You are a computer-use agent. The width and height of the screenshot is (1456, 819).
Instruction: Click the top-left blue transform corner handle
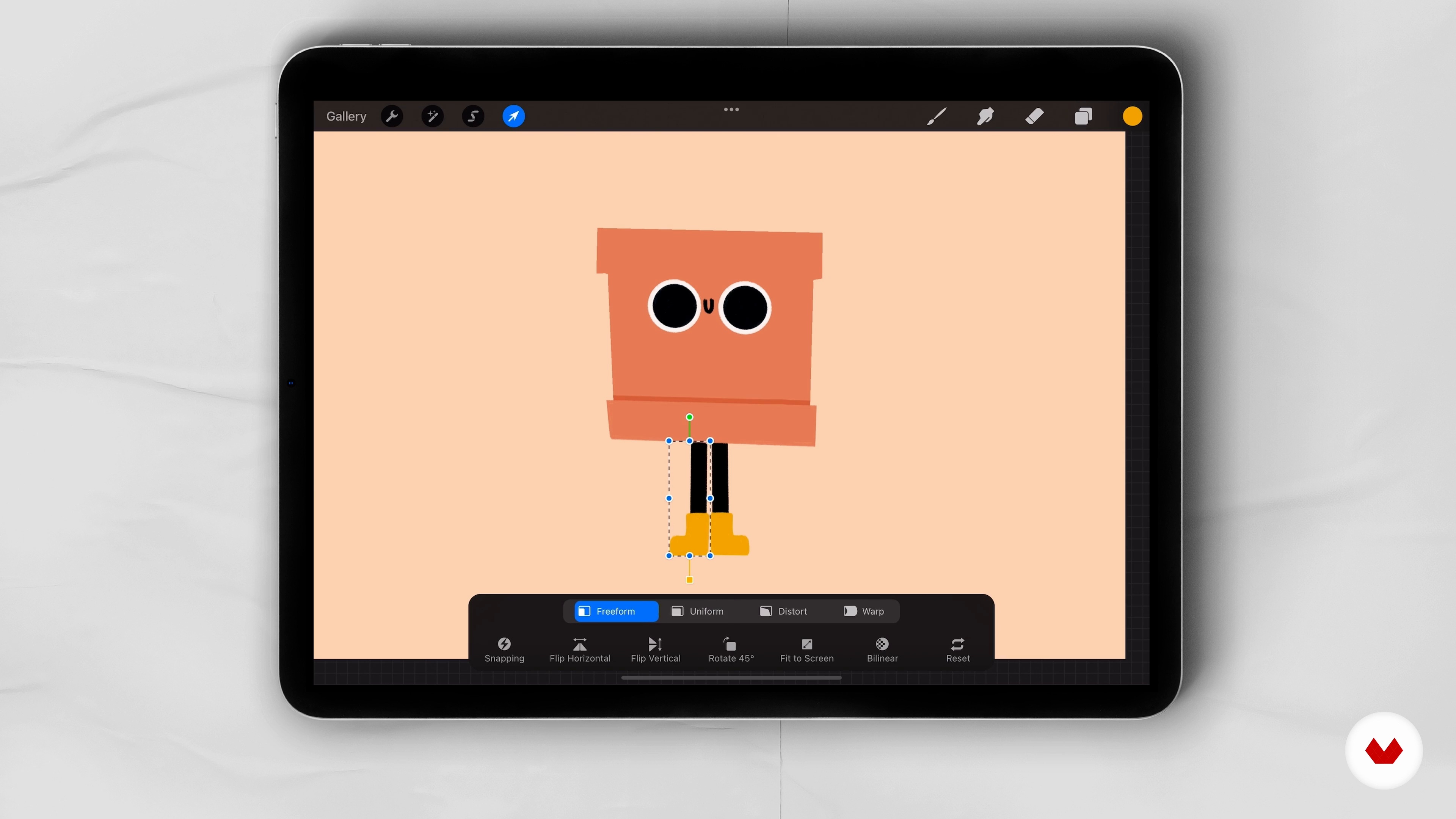coord(669,441)
